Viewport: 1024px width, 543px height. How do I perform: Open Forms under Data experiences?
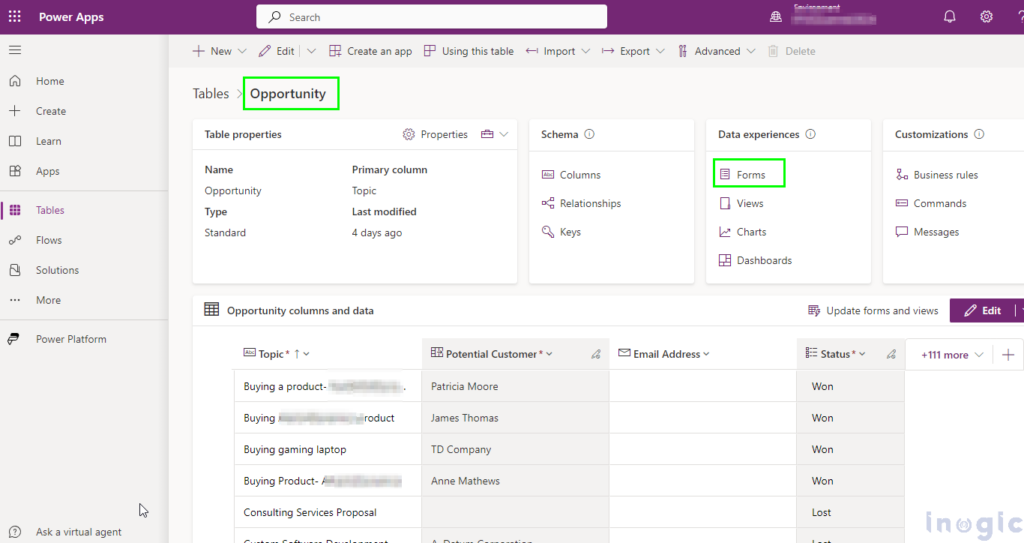742,174
